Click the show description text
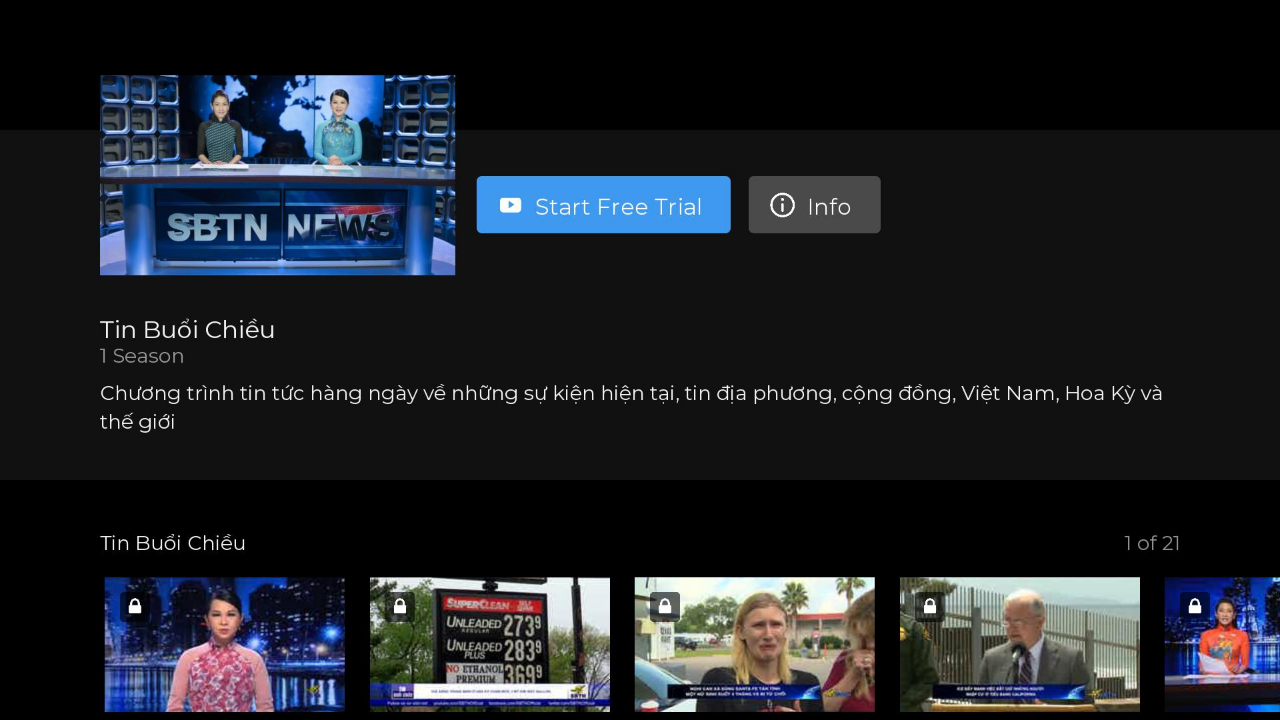The height and width of the screenshot is (720, 1280). (x=630, y=407)
